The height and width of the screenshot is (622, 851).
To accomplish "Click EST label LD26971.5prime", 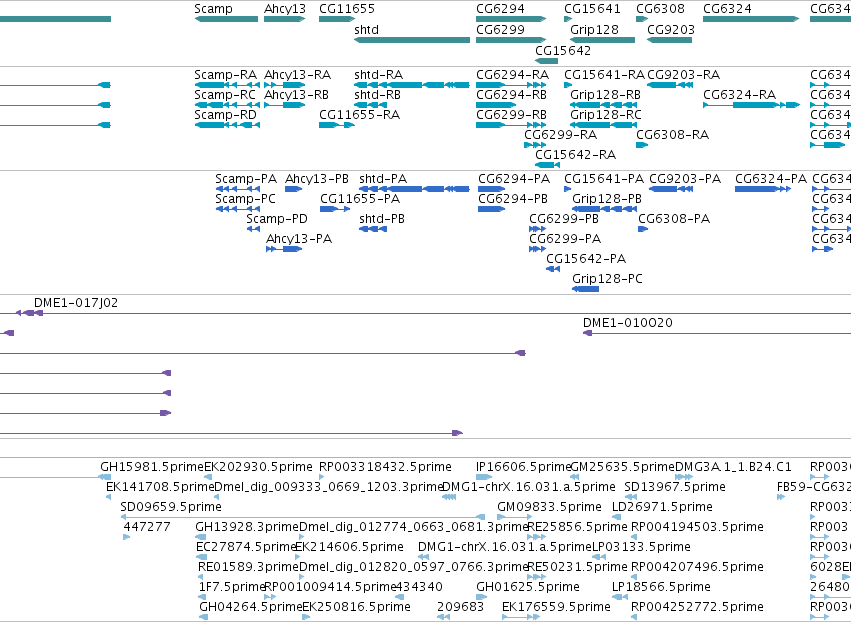I will [x=662, y=507].
